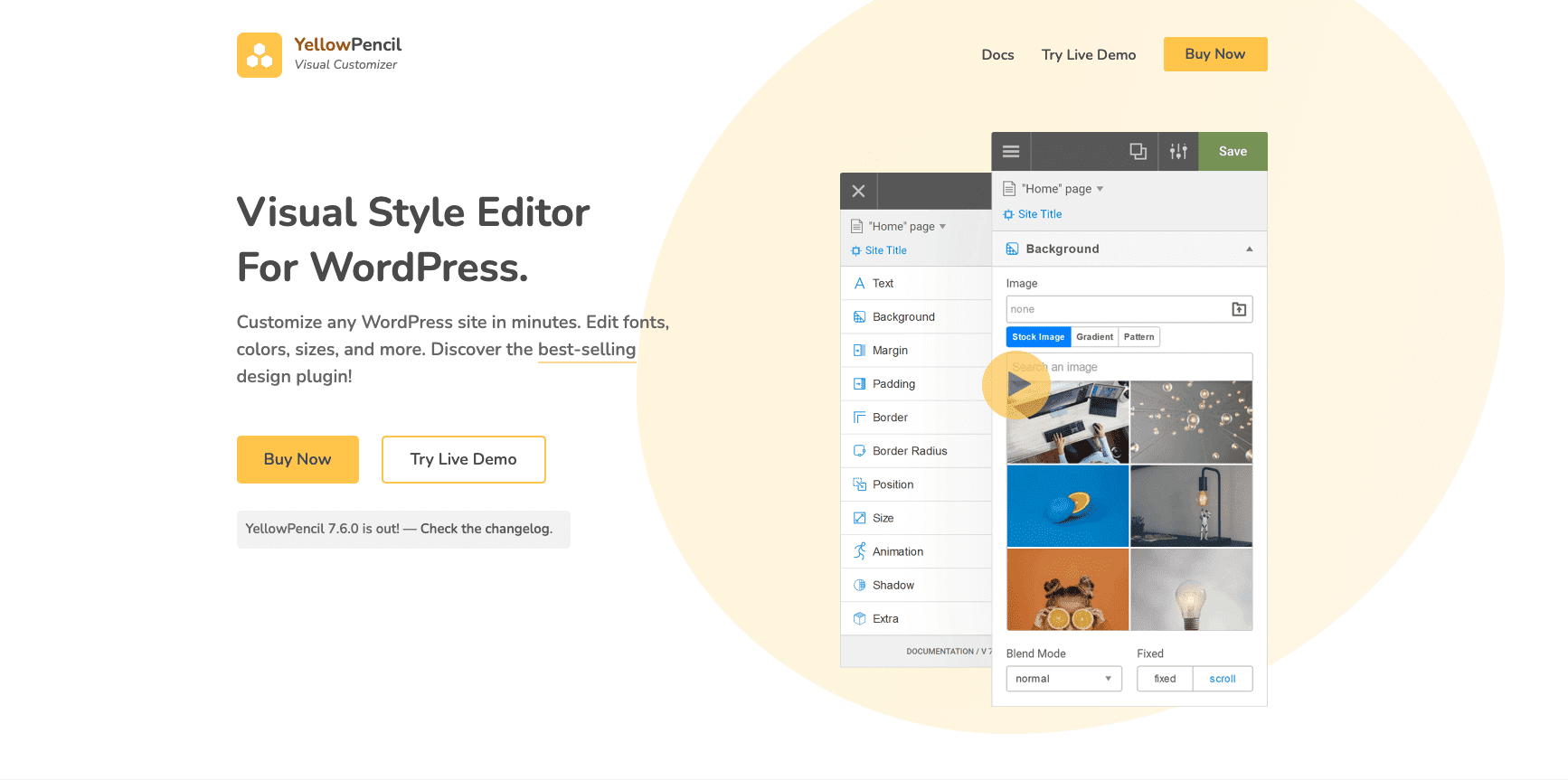Select the fixed background option
The width and height of the screenshot is (1568, 780).
coord(1165,679)
